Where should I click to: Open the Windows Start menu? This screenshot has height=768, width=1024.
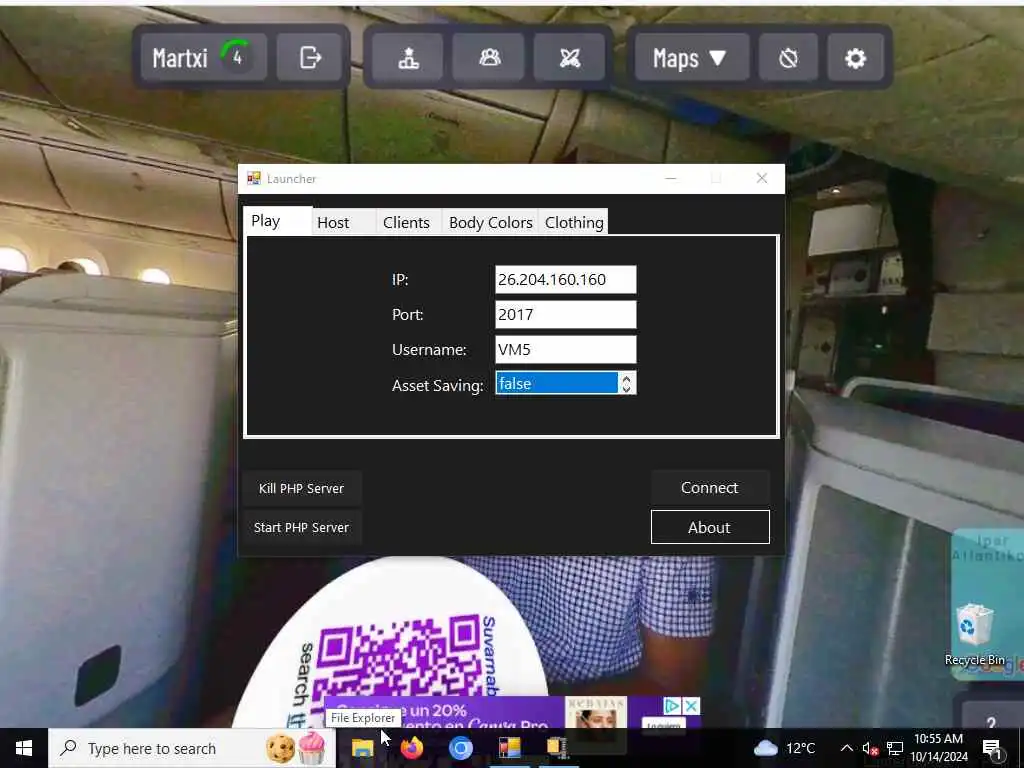click(x=24, y=748)
